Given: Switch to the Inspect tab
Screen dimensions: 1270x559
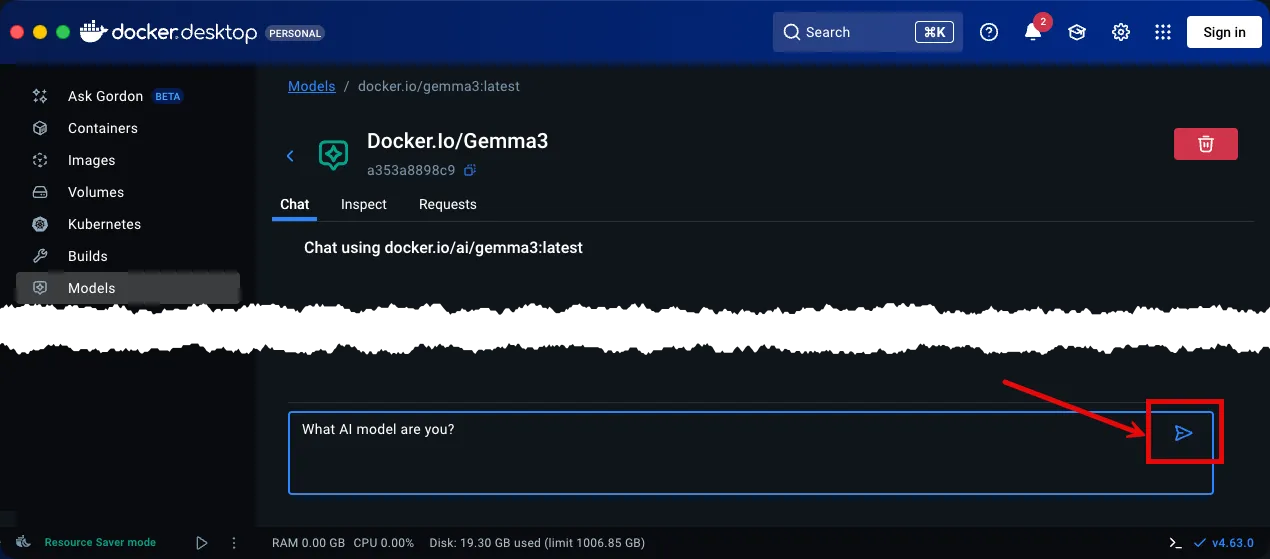Looking at the screenshot, I should click(x=364, y=204).
